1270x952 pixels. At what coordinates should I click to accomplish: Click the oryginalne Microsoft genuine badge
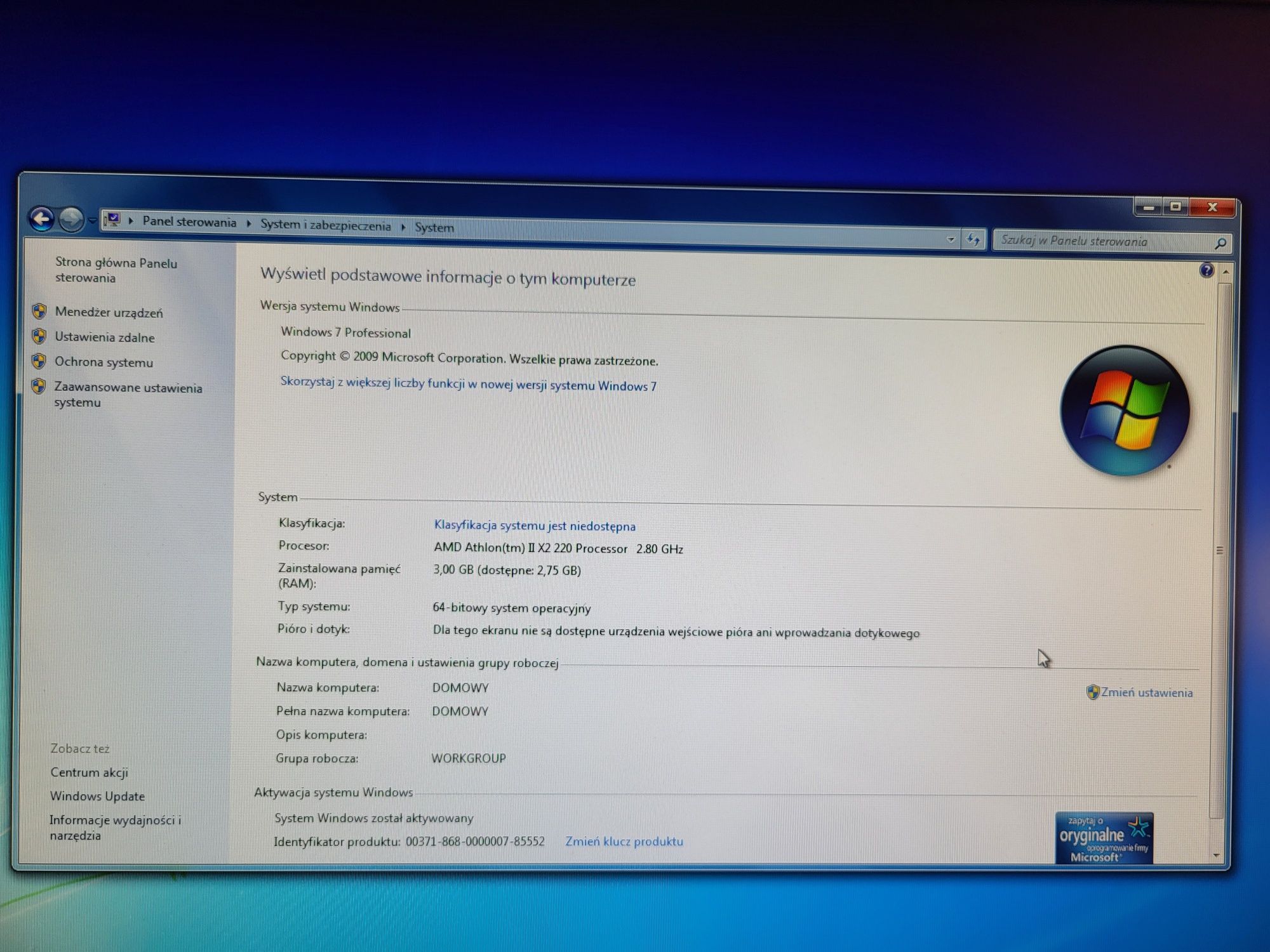1104,838
